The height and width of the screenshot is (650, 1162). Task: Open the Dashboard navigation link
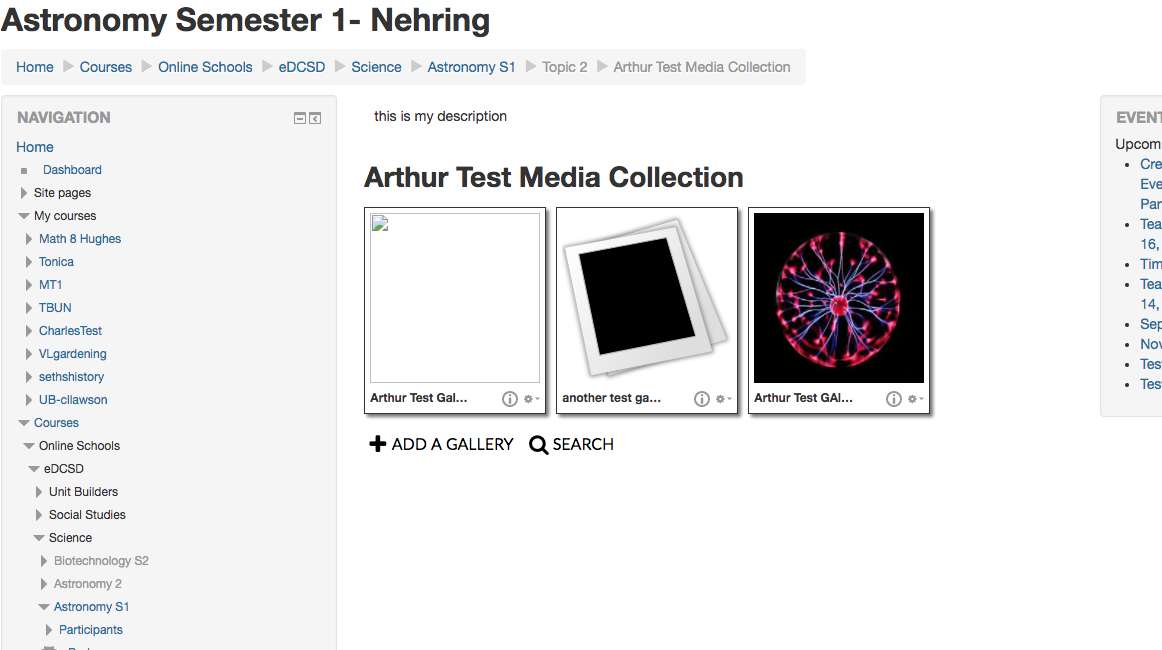tap(72, 170)
